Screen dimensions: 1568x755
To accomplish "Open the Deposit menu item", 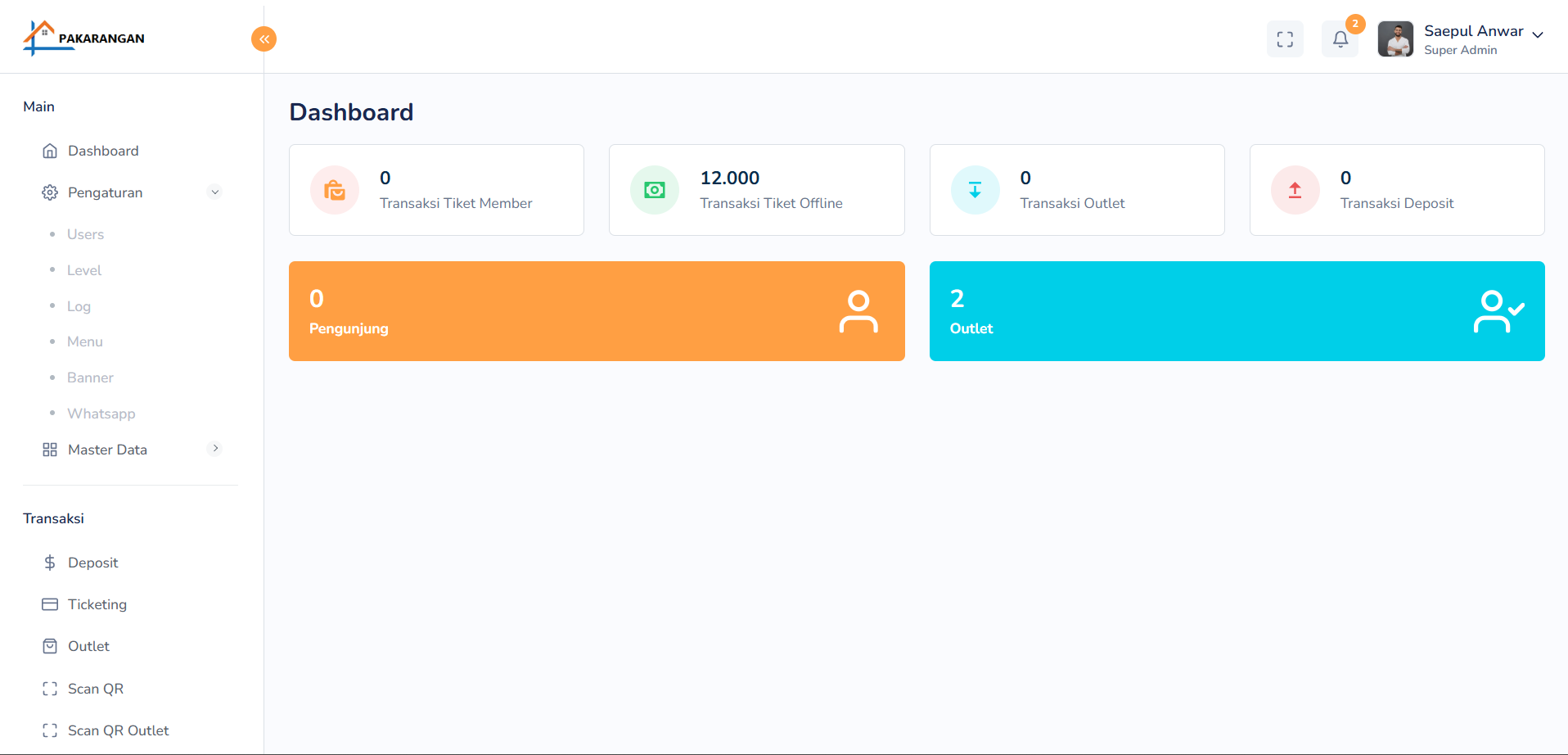I will (x=92, y=563).
